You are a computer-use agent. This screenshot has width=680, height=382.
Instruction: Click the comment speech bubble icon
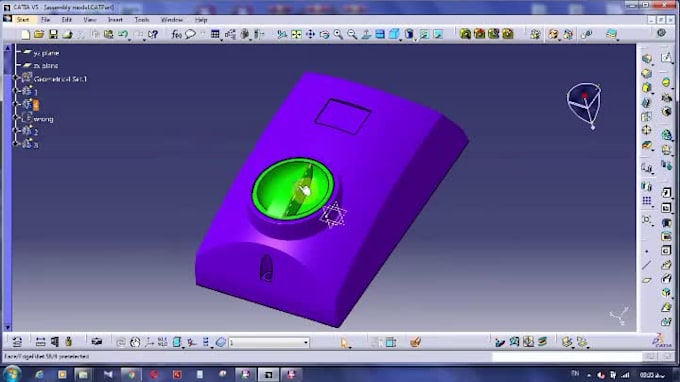pos(190,34)
